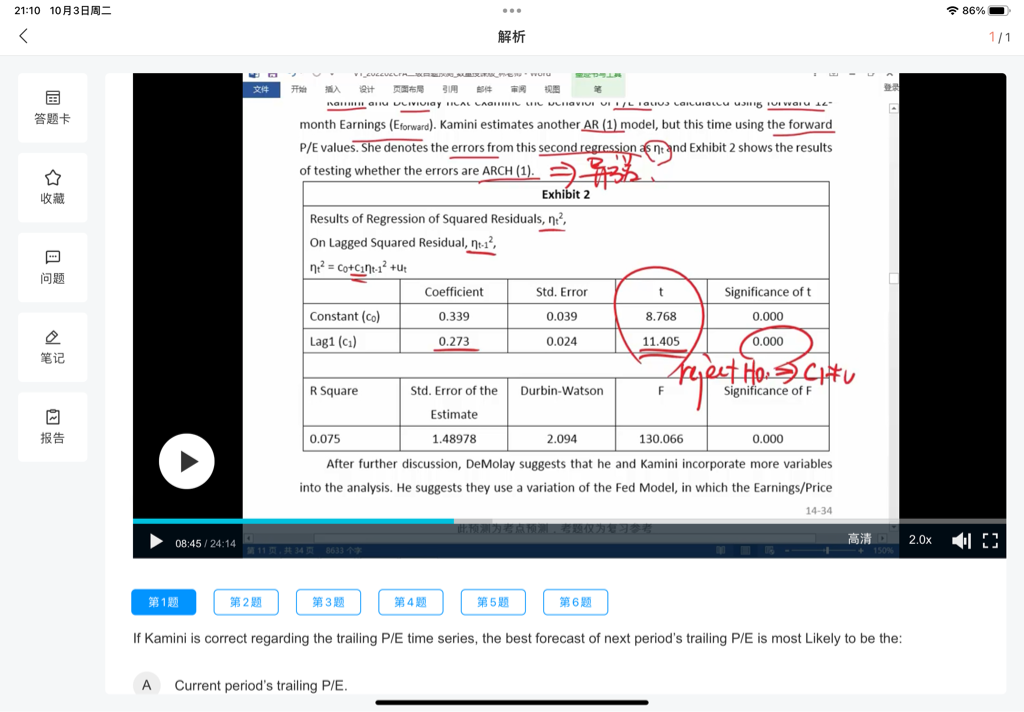Image resolution: width=1024 pixels, height=712 pixels.
Task: Jump to 第4题 question
Action: click(x=411, y=602)
